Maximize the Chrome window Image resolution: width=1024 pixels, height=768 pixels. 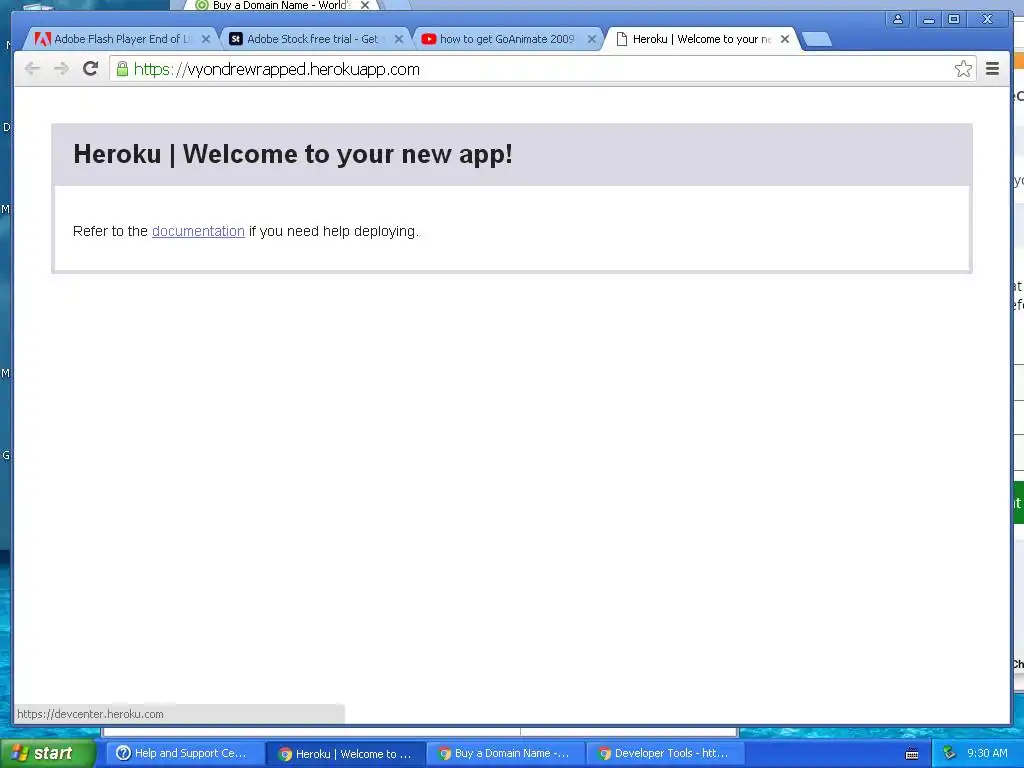[x=954, y=19]
